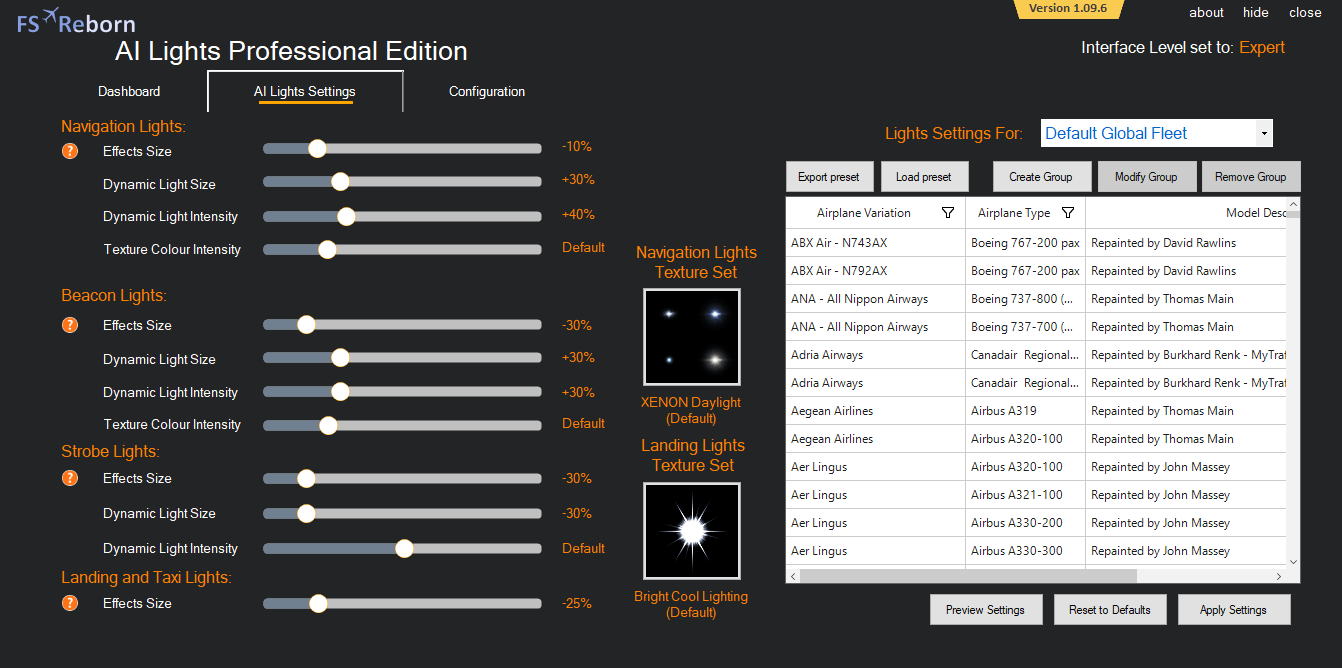1342x668 pixels.
Task: Click the Airplane Type filter icon
Action: coord(1068,213)
